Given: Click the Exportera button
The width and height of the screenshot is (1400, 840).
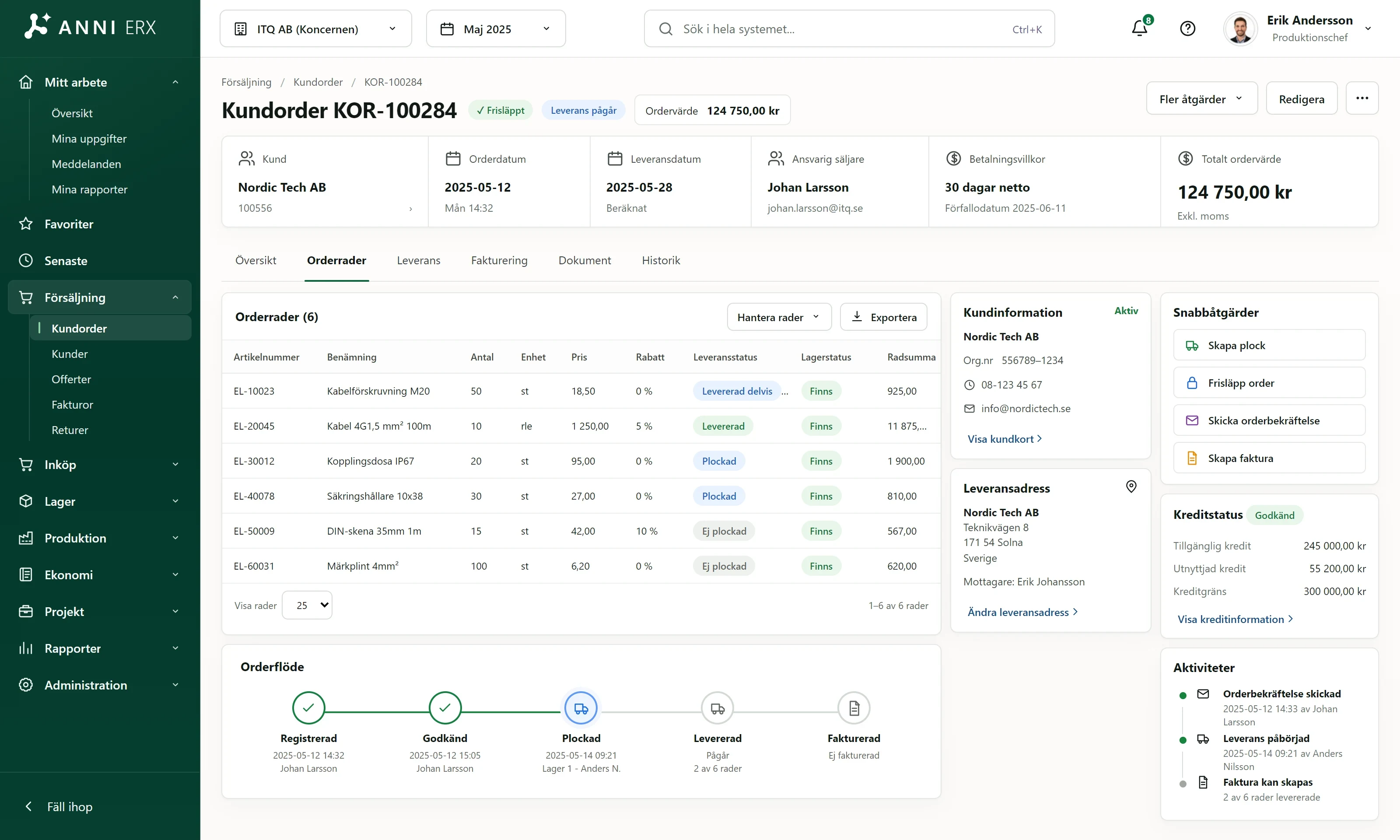Looking at the screenshot, I should click(x=883, y=317).
